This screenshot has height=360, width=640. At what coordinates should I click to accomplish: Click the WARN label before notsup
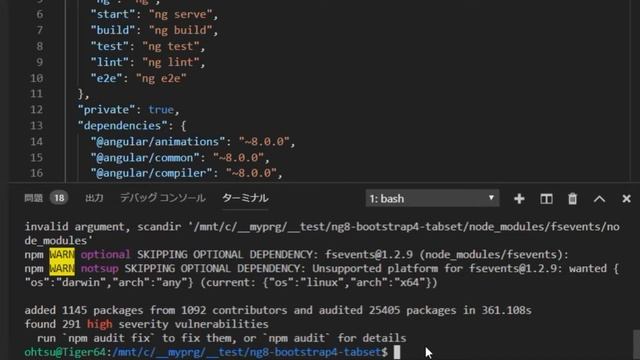62,269
